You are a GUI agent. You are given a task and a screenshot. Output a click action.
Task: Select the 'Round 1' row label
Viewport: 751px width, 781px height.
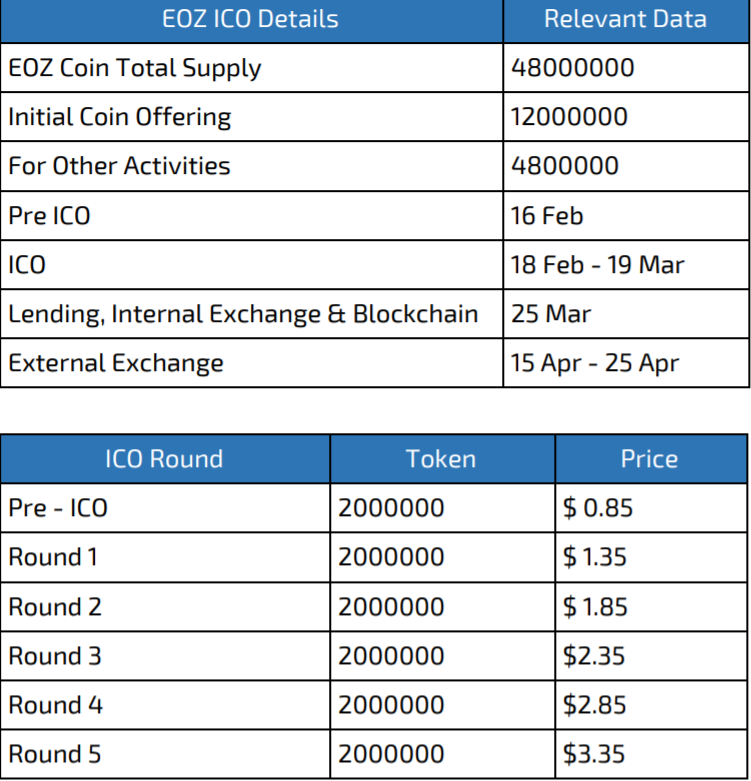[x=53, y=557]
